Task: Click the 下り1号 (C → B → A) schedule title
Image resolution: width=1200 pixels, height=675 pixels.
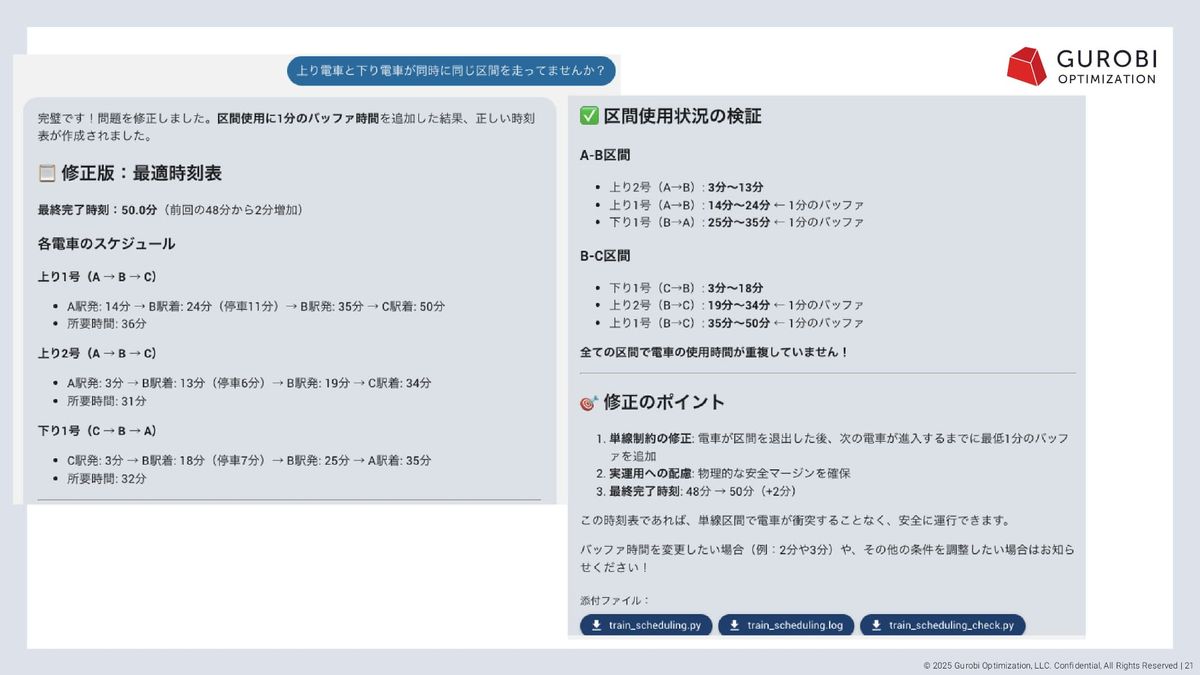Action: (97, 431)
